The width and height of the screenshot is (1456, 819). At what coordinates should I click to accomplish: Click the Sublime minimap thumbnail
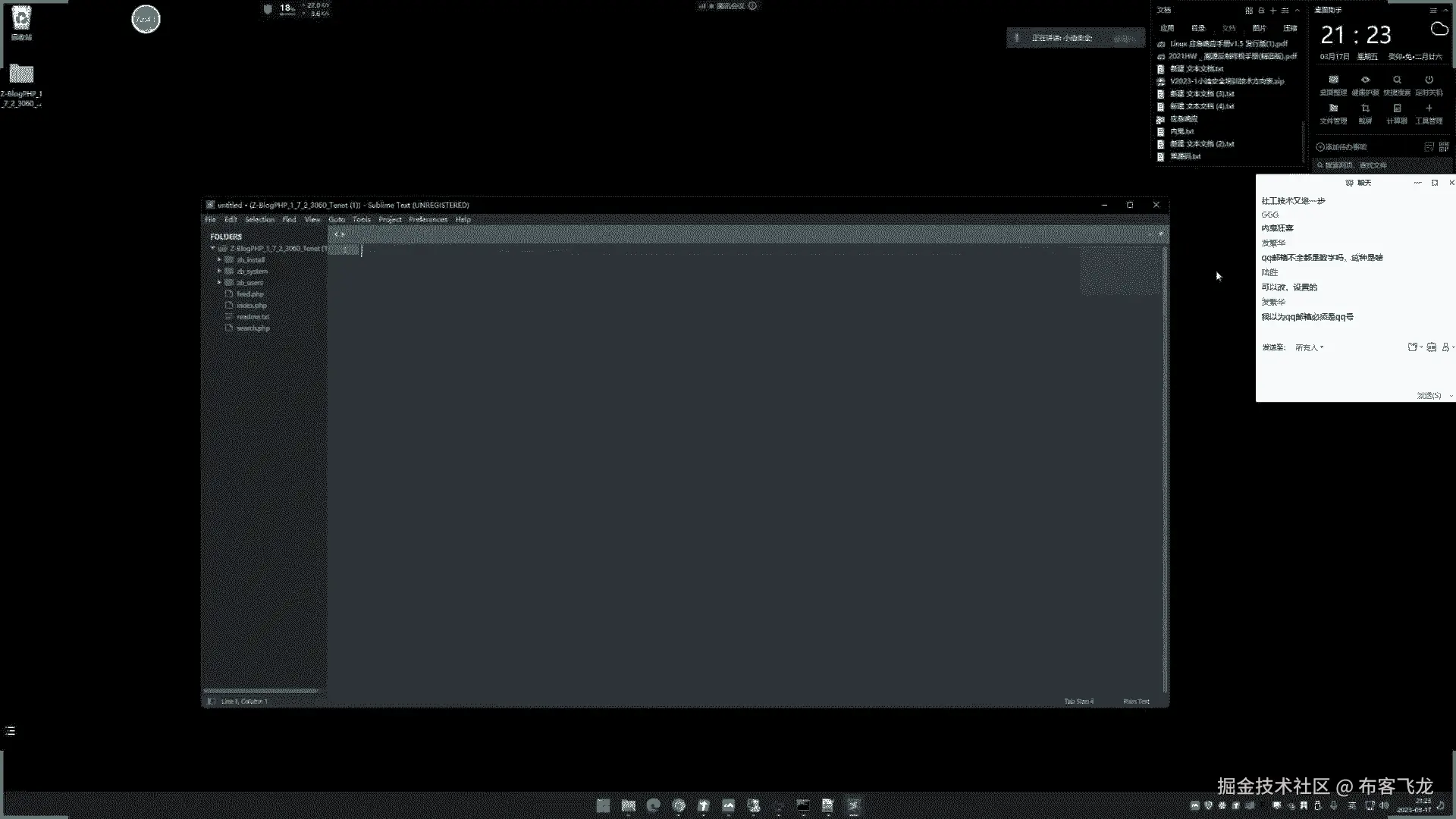(1119, 271)
